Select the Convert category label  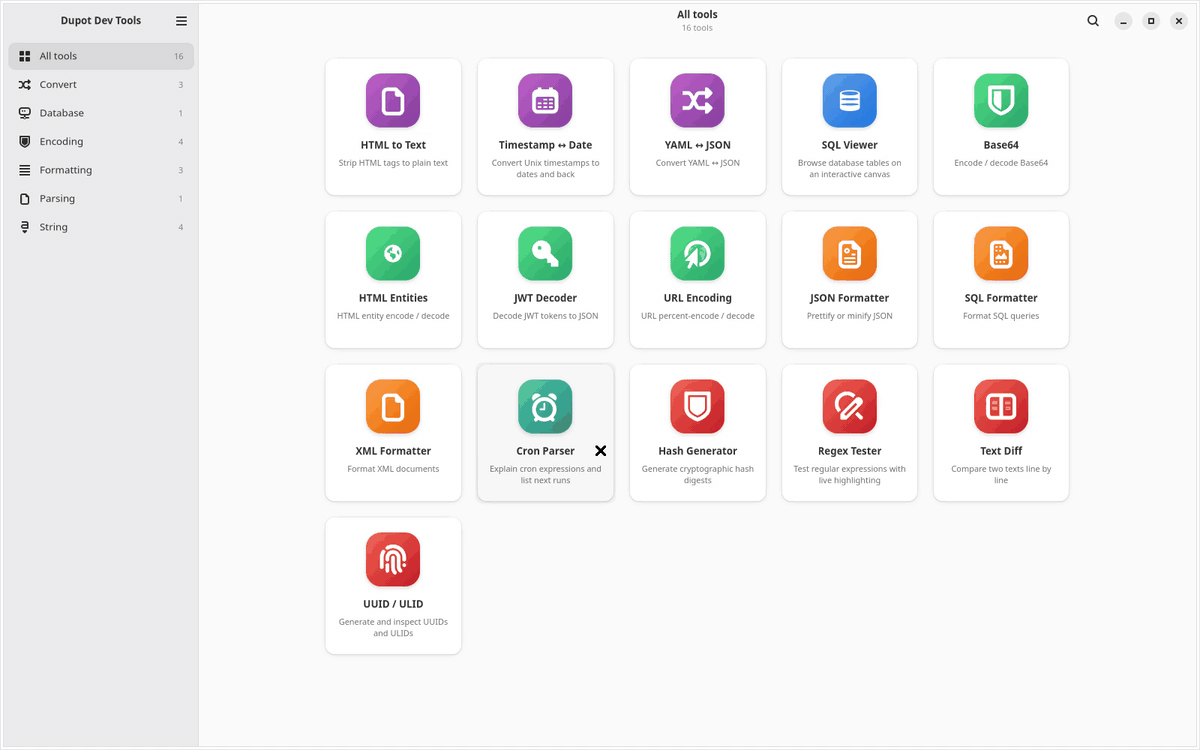tap(58, 85)
